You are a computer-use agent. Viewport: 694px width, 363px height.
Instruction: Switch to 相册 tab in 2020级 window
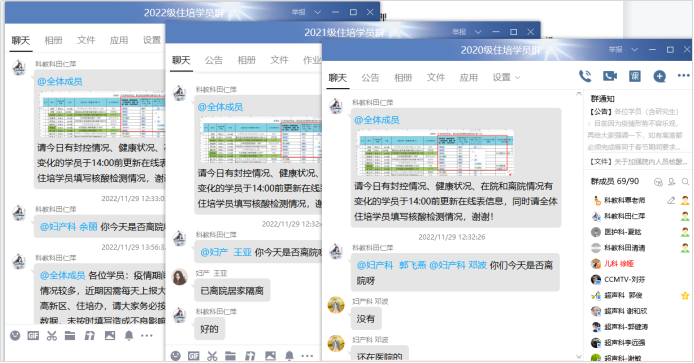click(x=403, y=77)
